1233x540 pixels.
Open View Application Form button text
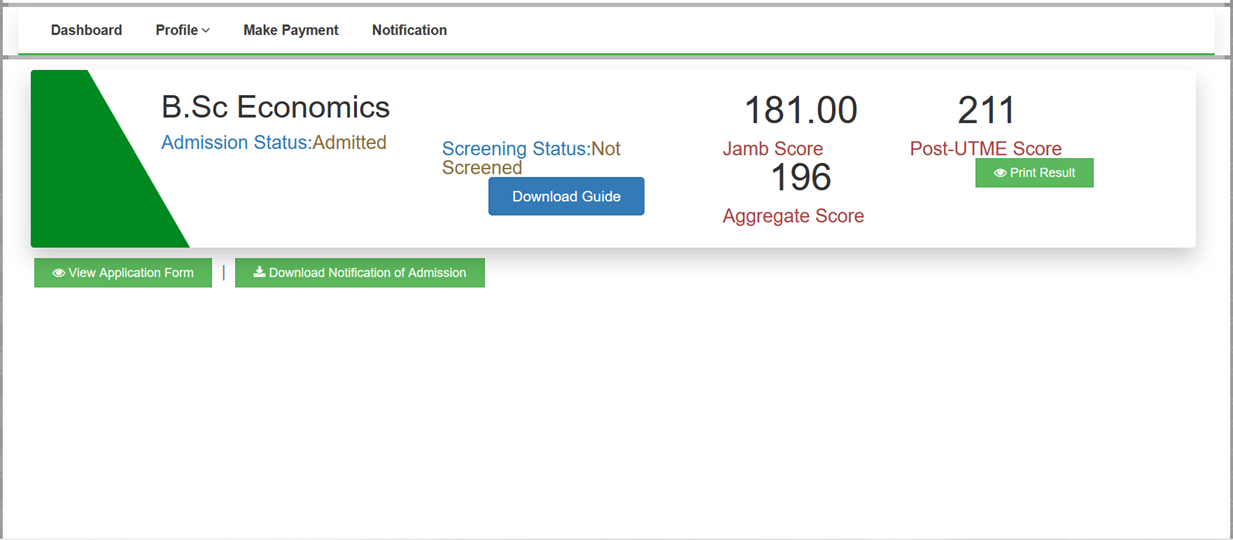click(x=131, y=273)
